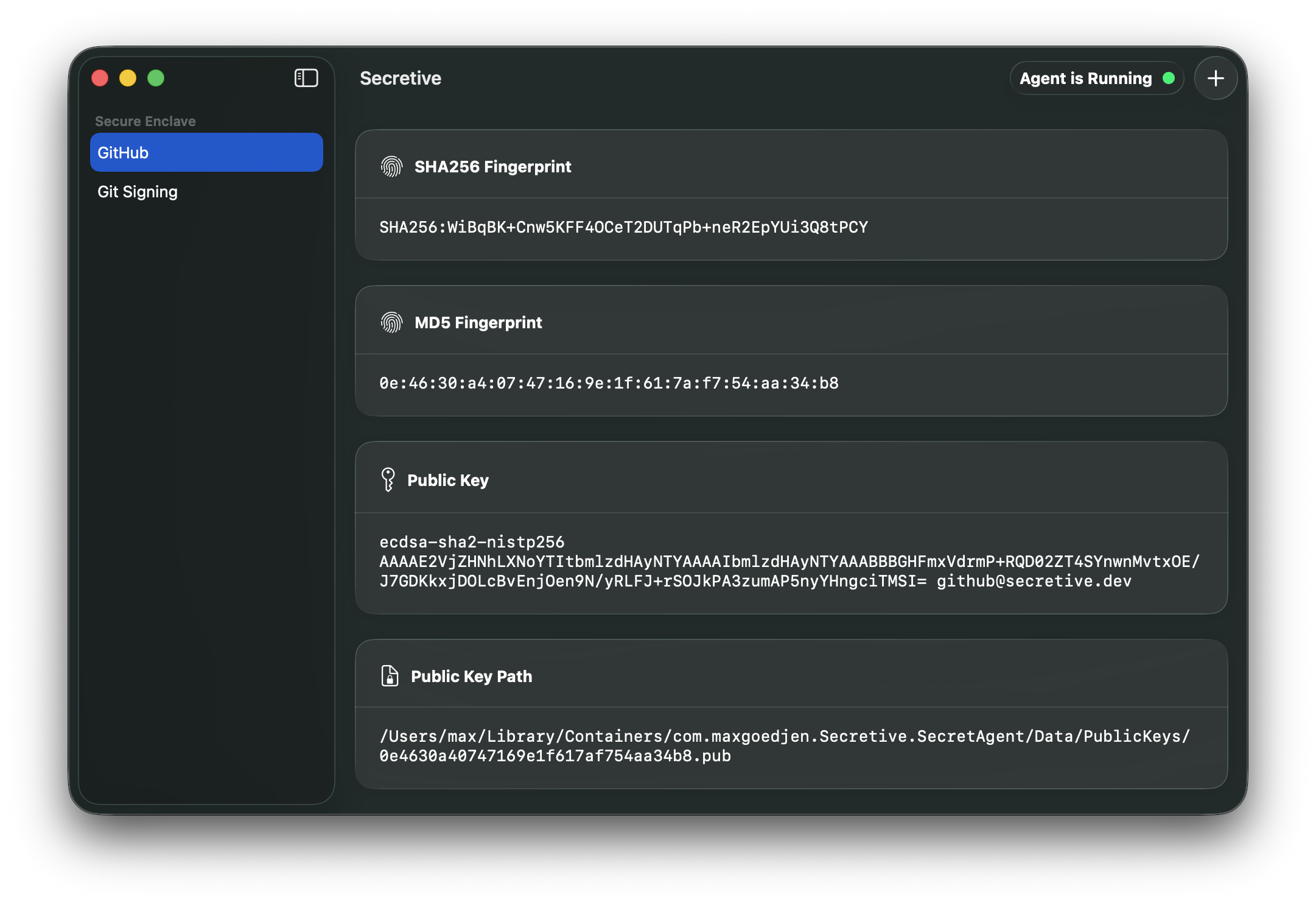1316x905 pixels.
Task: Click the Secure Enclave section header
Action: [x=144, y=121]
